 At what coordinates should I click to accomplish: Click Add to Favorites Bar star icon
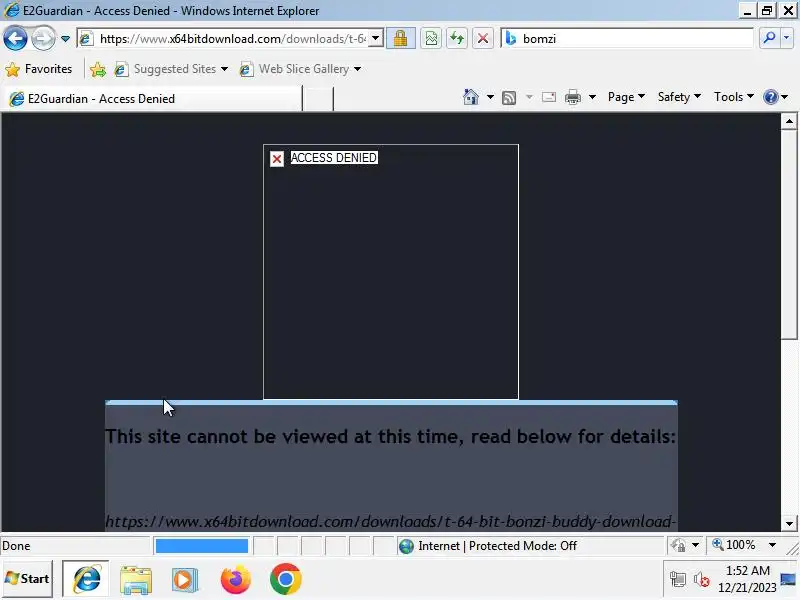(x=97, y=69)
